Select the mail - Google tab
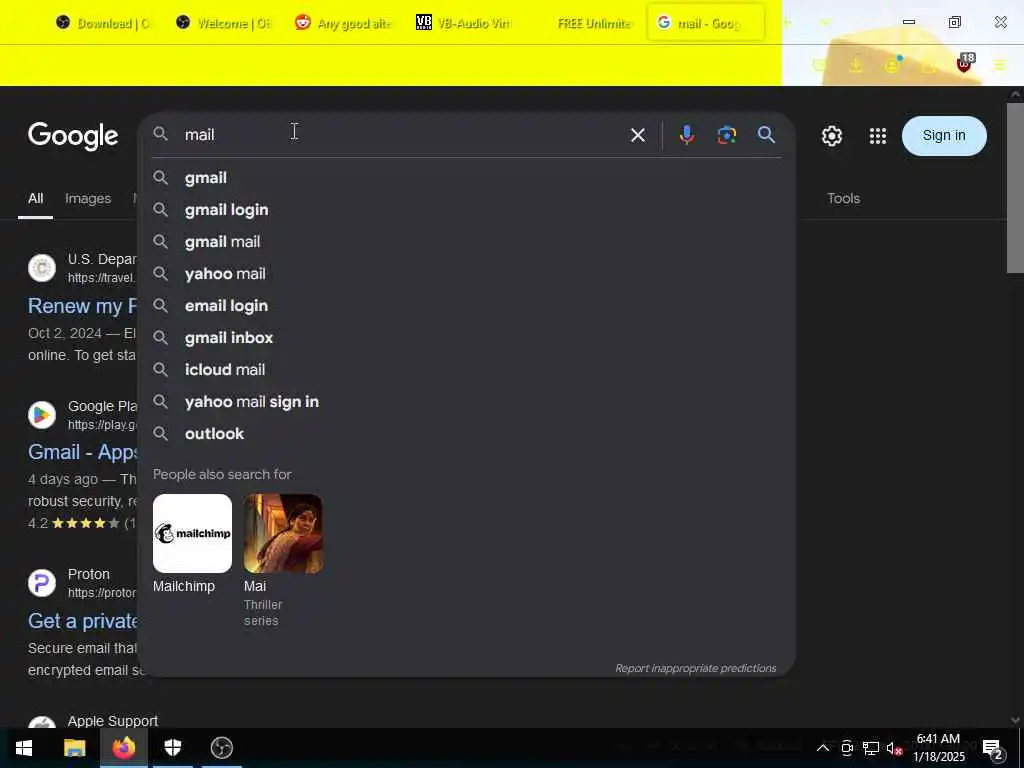1024x768 pixels. (x=705, y=23)
